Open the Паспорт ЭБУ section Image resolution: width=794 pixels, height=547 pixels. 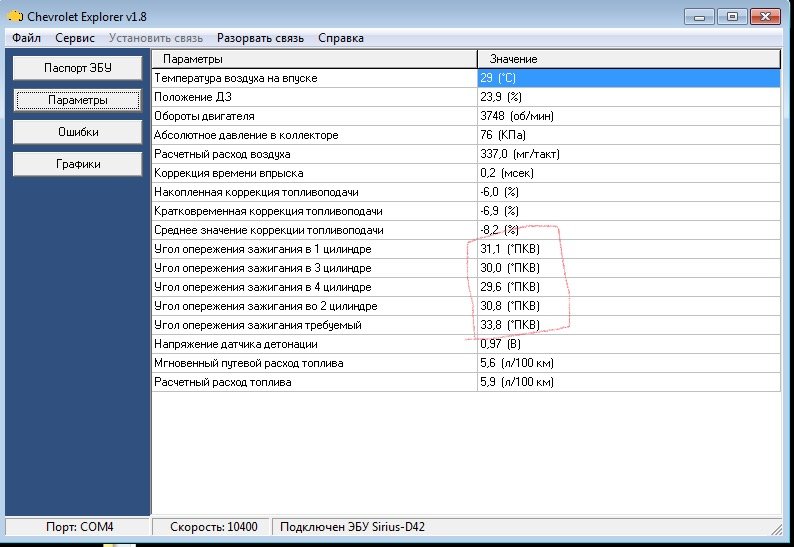tap(77, 68)
